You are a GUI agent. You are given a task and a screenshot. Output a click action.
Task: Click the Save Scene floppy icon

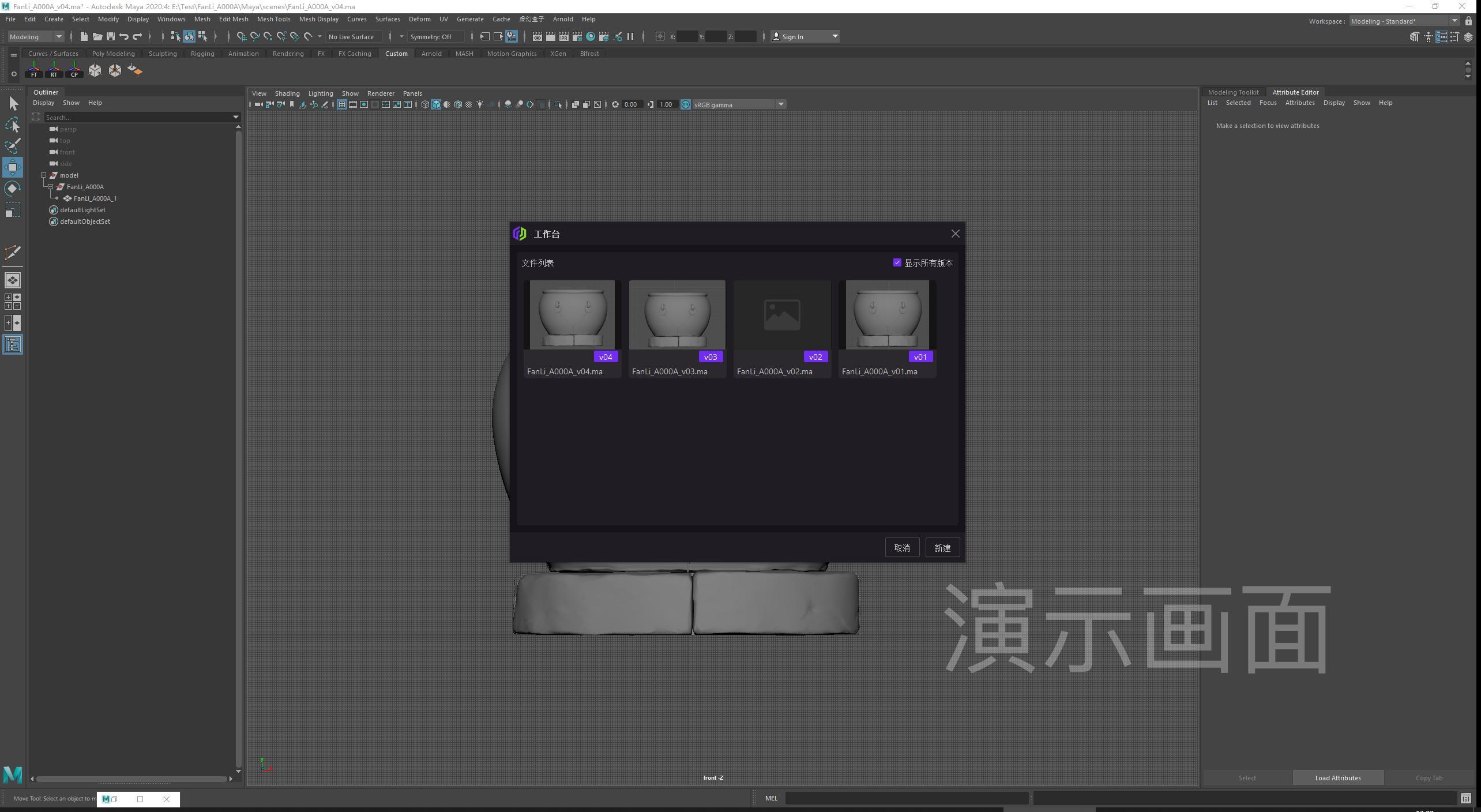click(x=110, y=36)
